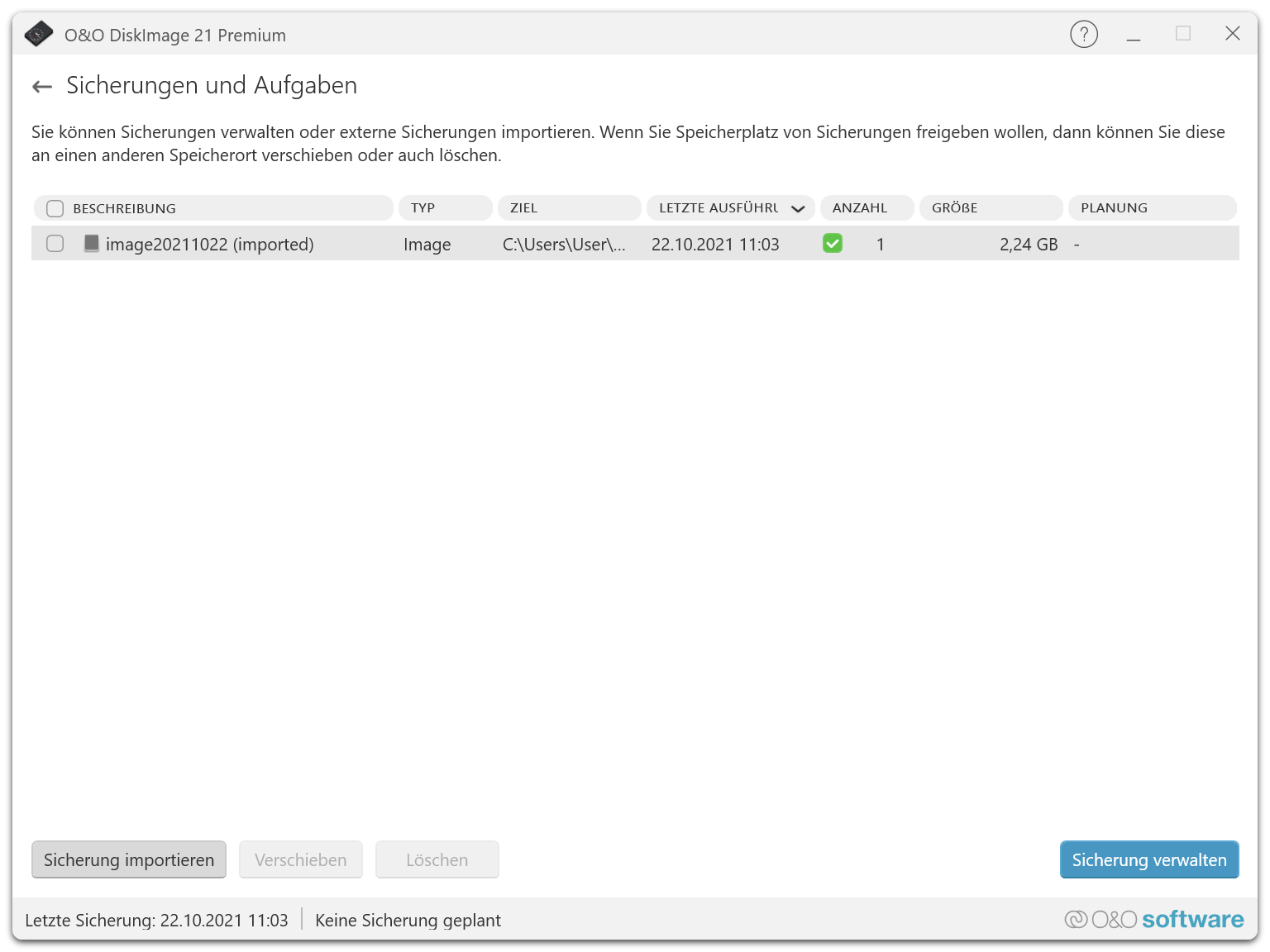
Task: Click the O&O DiskImage app logo icon
Action: pyautogui.click(x=39, y=35)
